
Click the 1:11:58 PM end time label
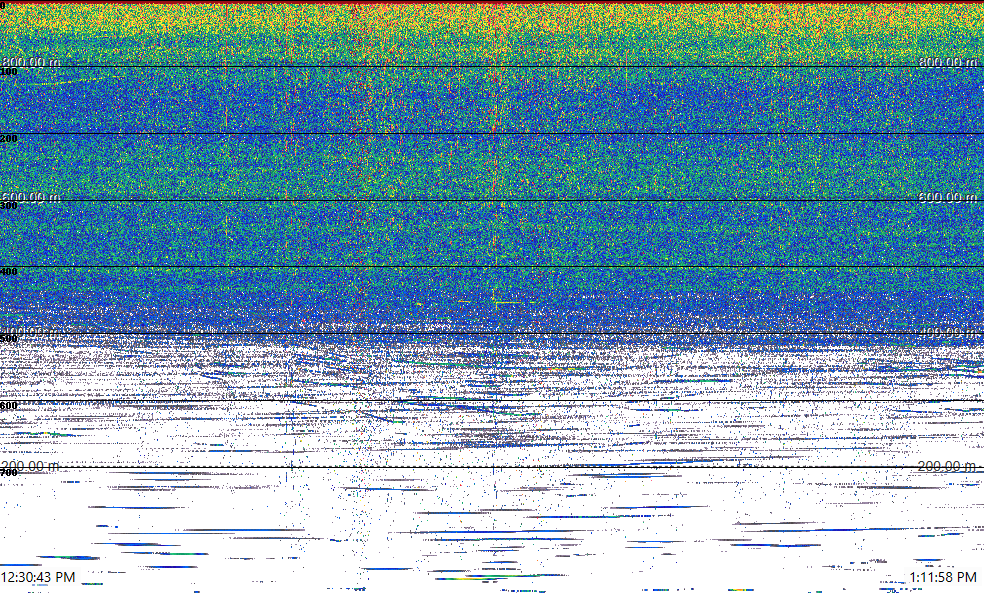pos(943,577)
